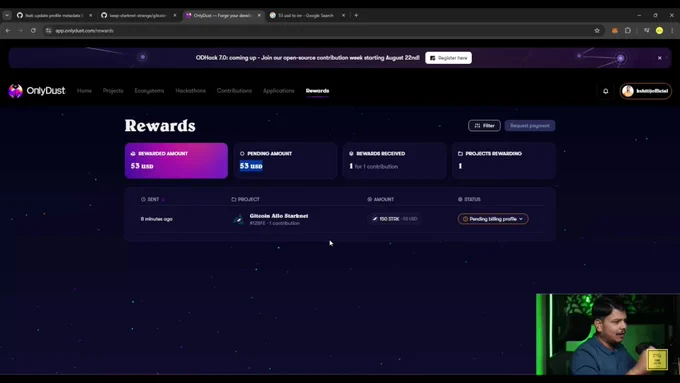Open the user profile avatar menu
The height and width of the screenshot is (383, 680).
[645, 91]
